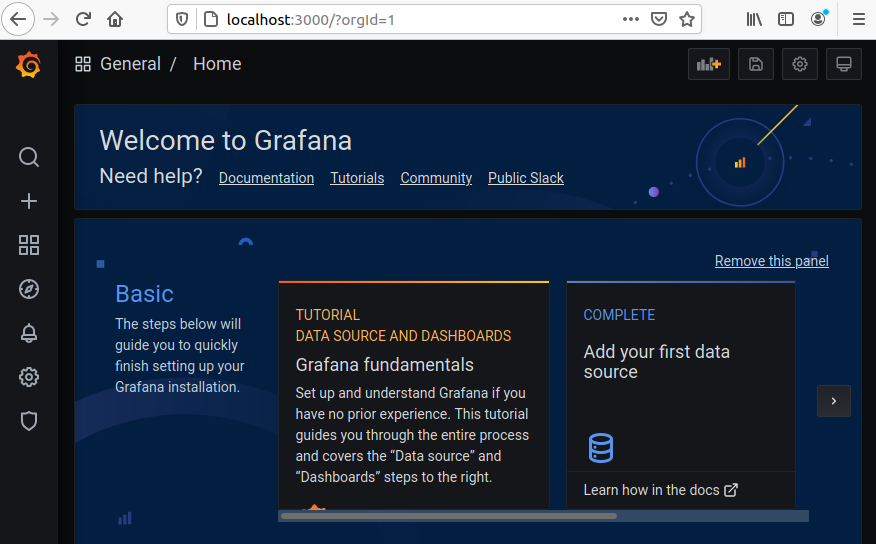The width and height of the screenshot is (876, 544).
Task: Open the Community link
Action: [436, 178]
